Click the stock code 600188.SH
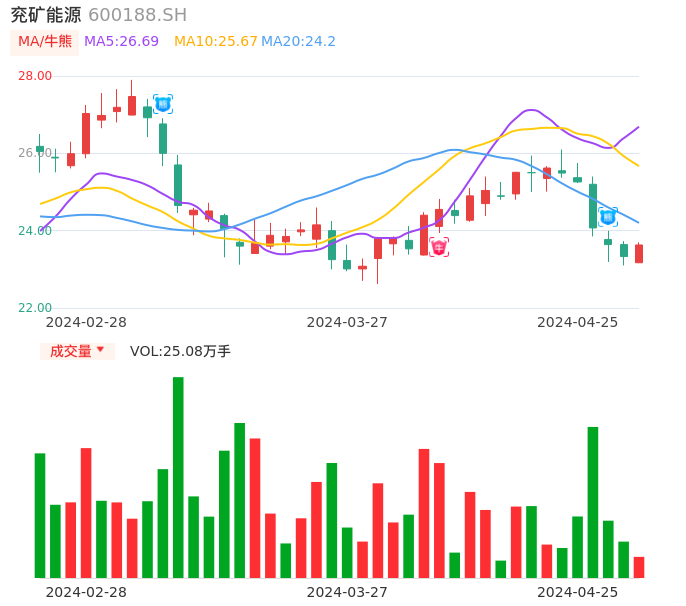686x606 pixels. 137,14
